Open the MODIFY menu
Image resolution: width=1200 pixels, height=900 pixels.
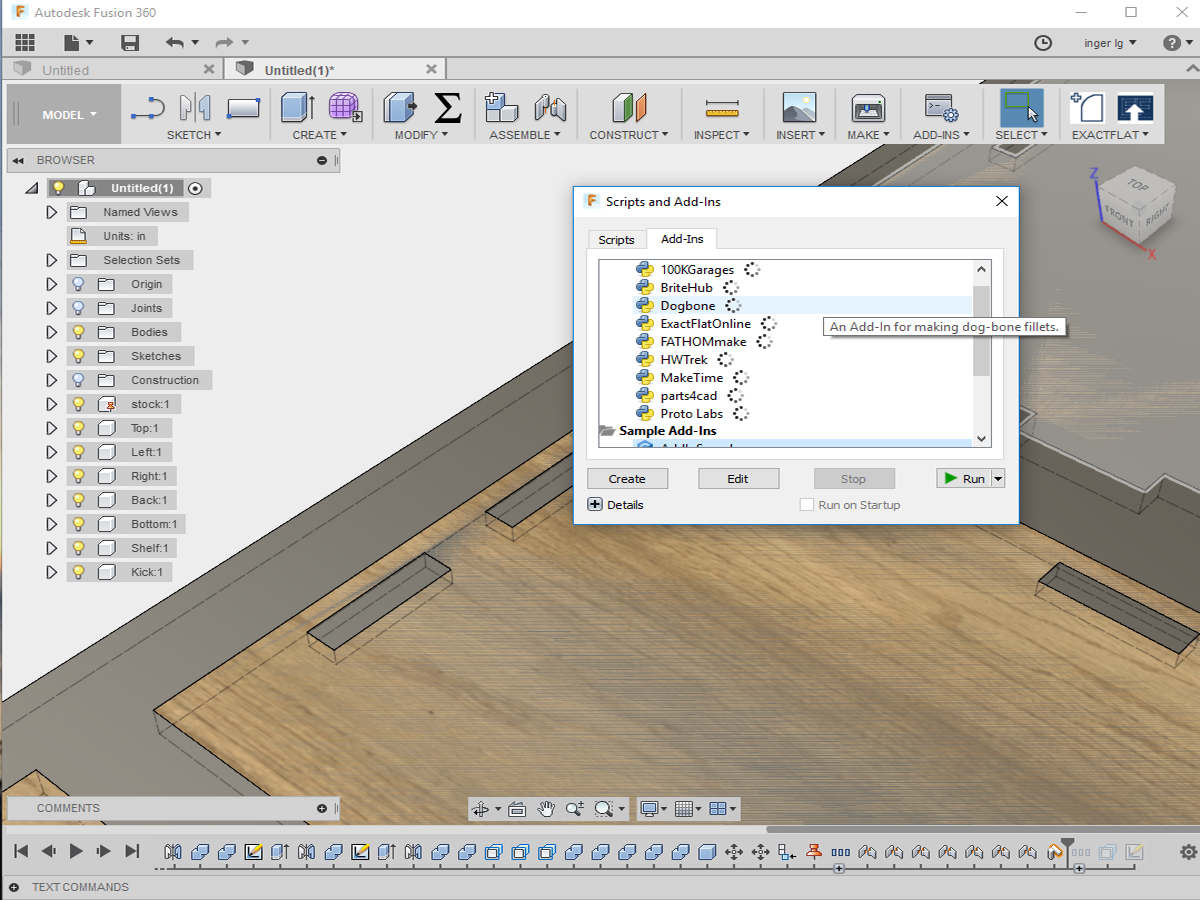point(421,135)
